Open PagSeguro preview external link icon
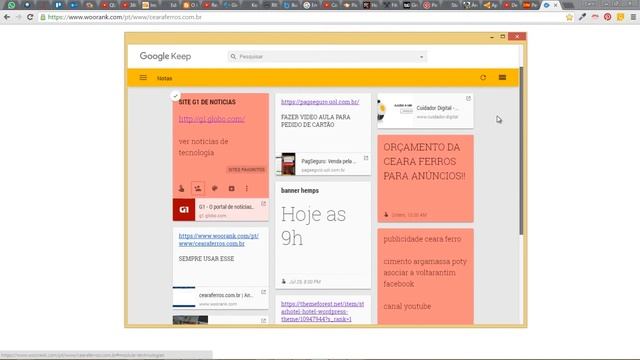Image resolution: width=640 pixels, height=360 pixels. 366,158
